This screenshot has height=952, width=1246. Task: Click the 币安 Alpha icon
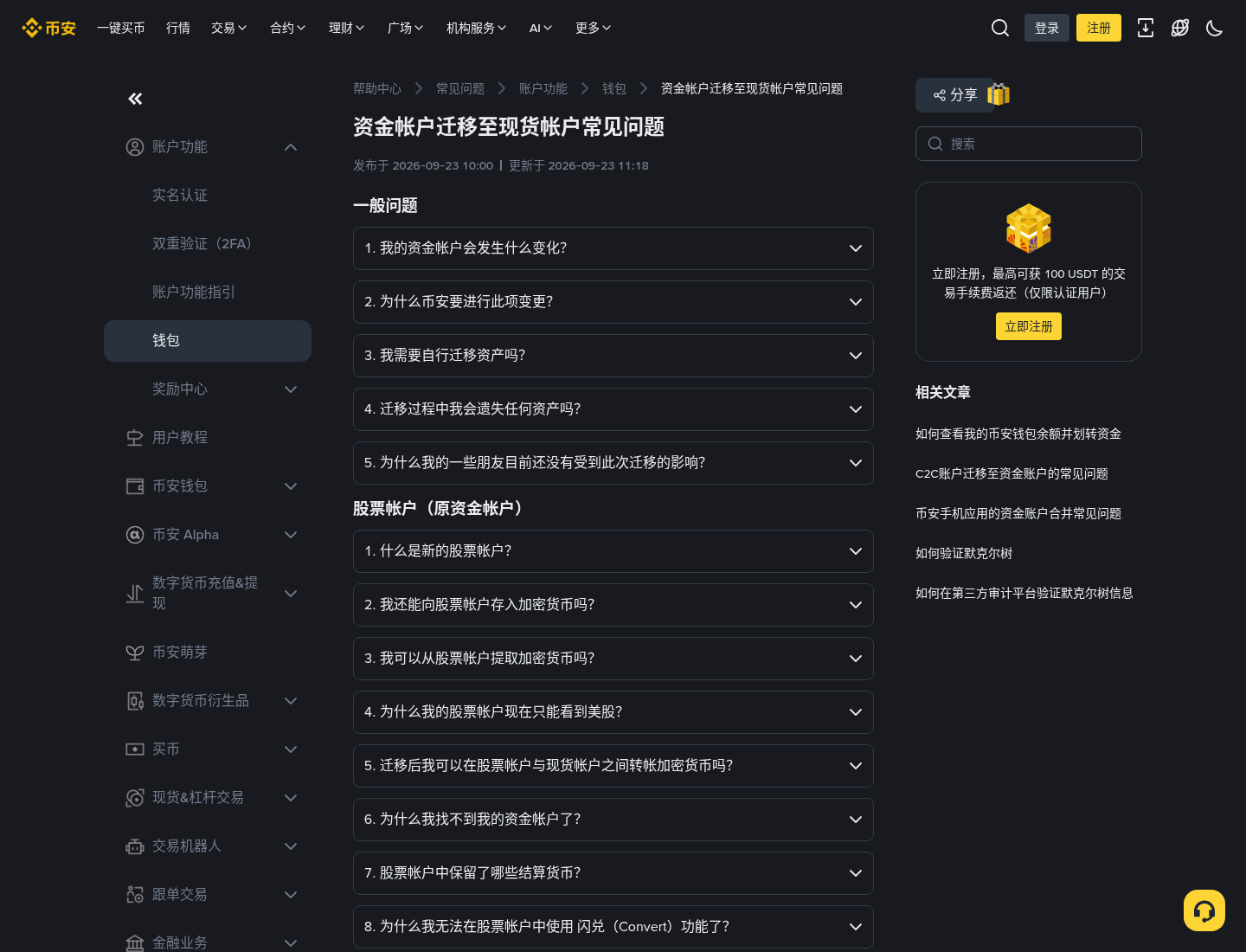pos(135,535)
